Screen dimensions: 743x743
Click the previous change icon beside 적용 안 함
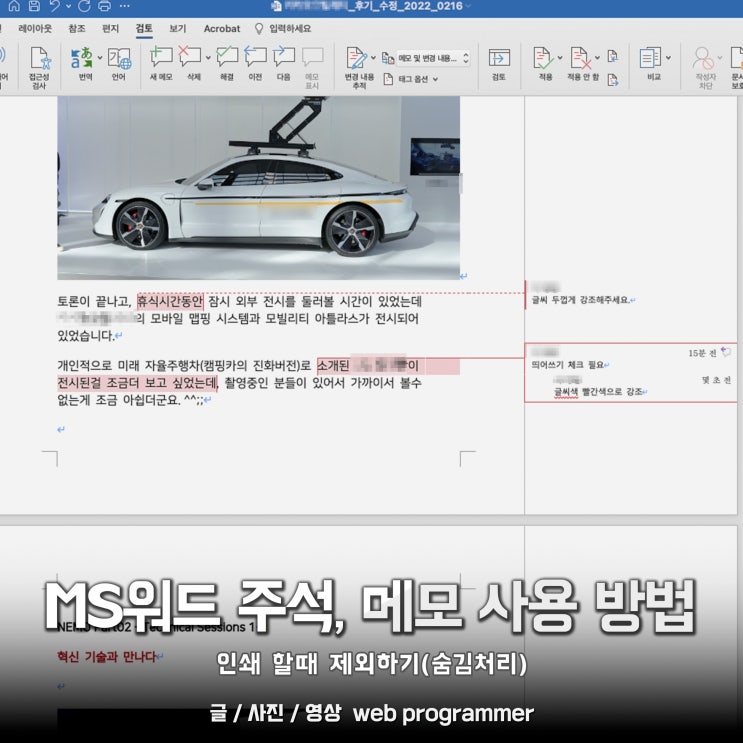coord(613,56)
